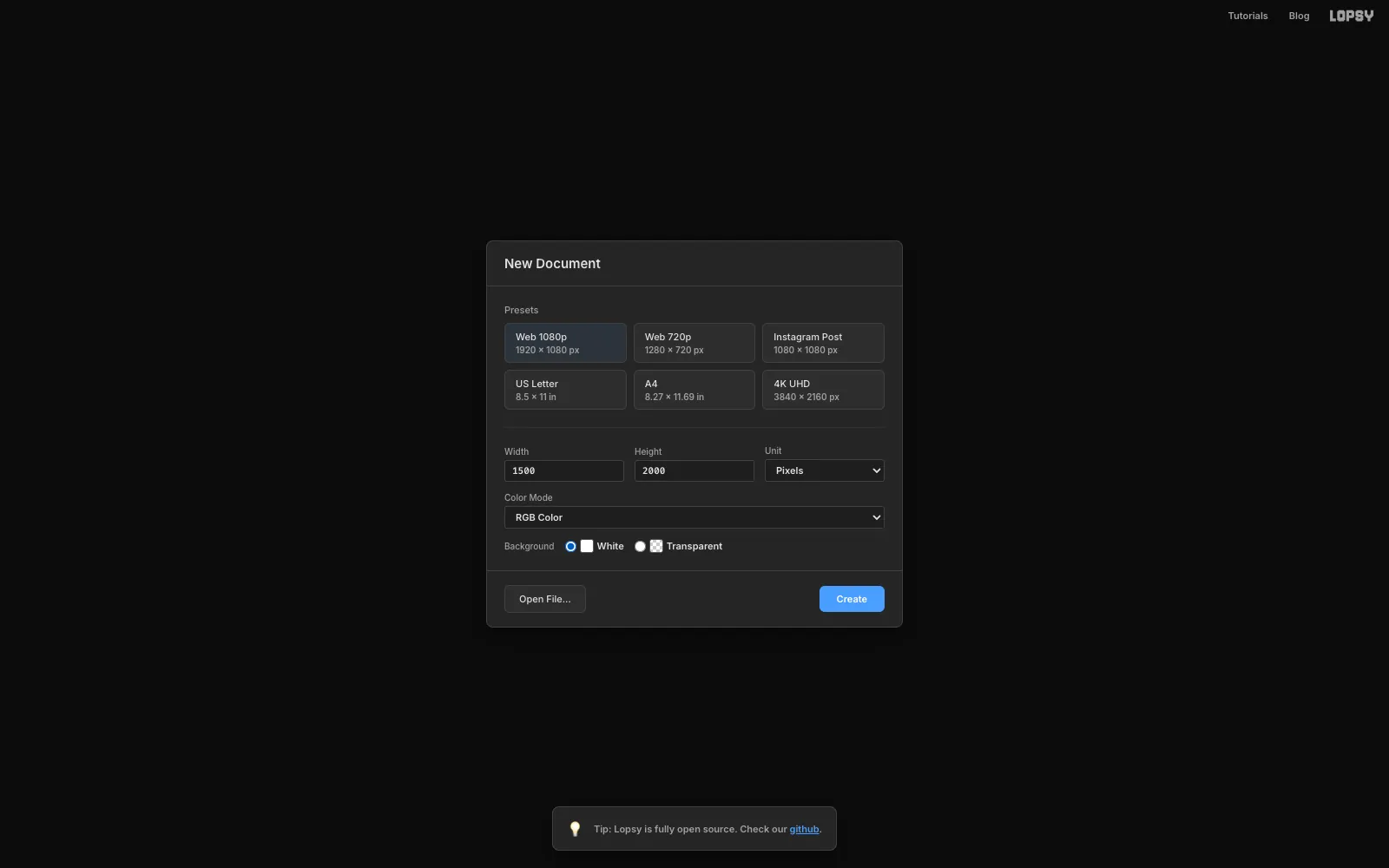Choose the Web 720p preset
Image resolution: width=1389 pixels, height=868 pixels.
(x=694, y=343)
